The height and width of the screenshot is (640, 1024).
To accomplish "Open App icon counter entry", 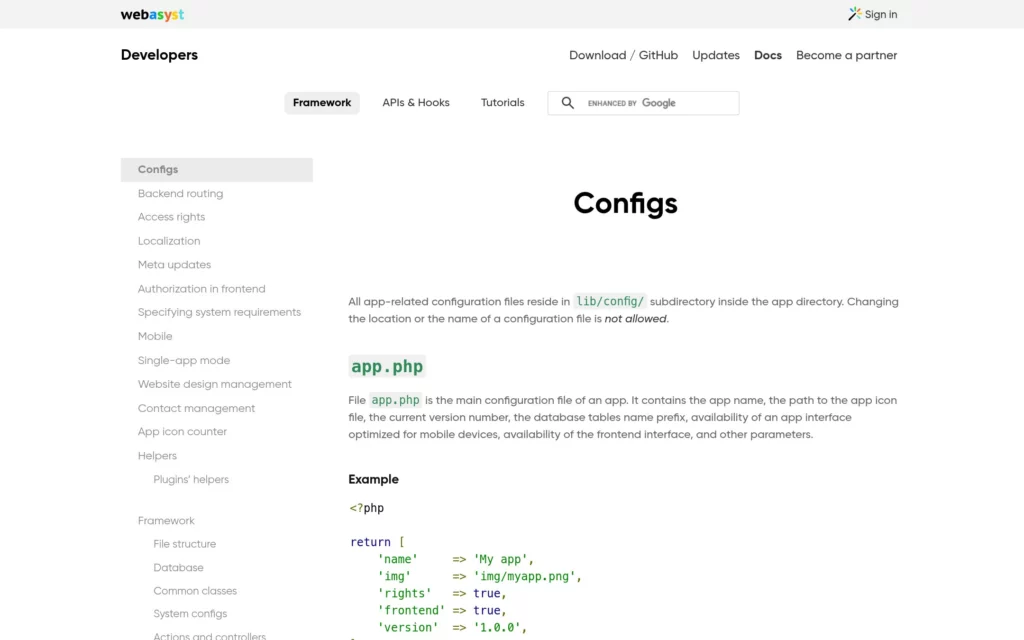I will pos(182,432).
